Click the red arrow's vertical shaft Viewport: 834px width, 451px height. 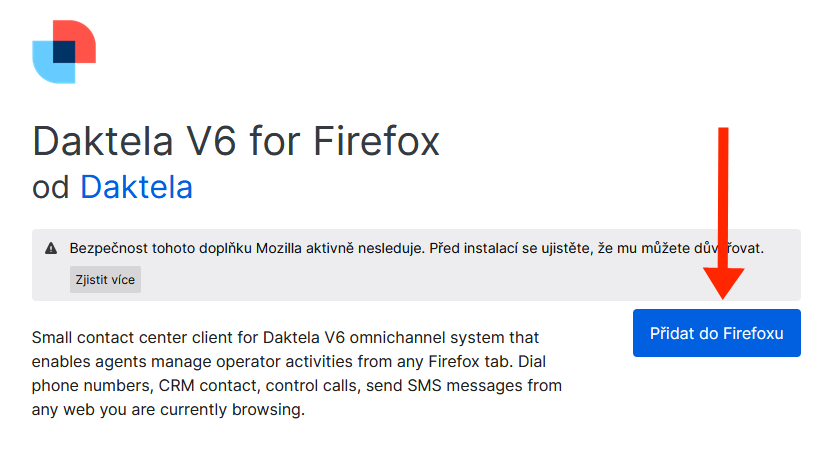(x=724, y=190)
